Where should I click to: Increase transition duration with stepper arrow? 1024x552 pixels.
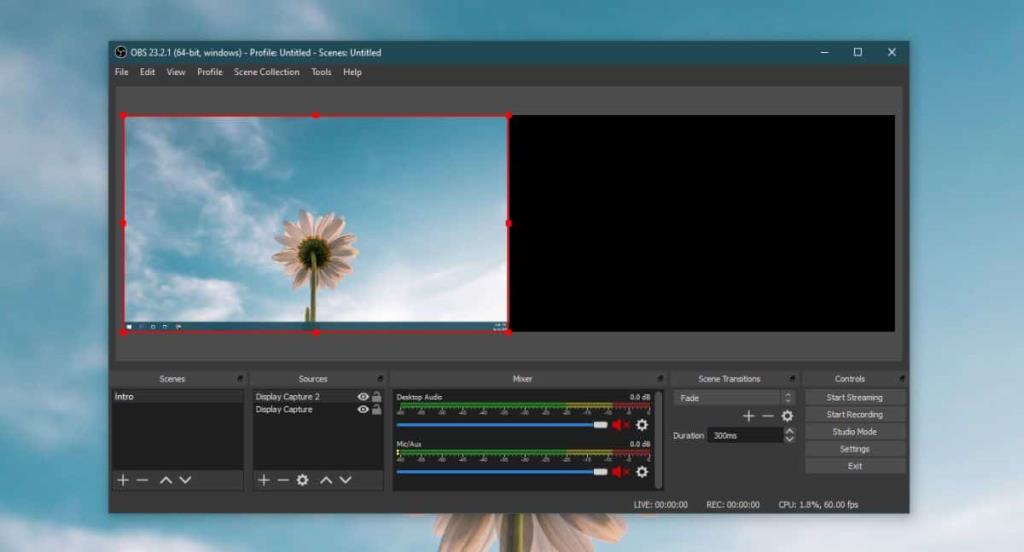click(x=789, y=431)
